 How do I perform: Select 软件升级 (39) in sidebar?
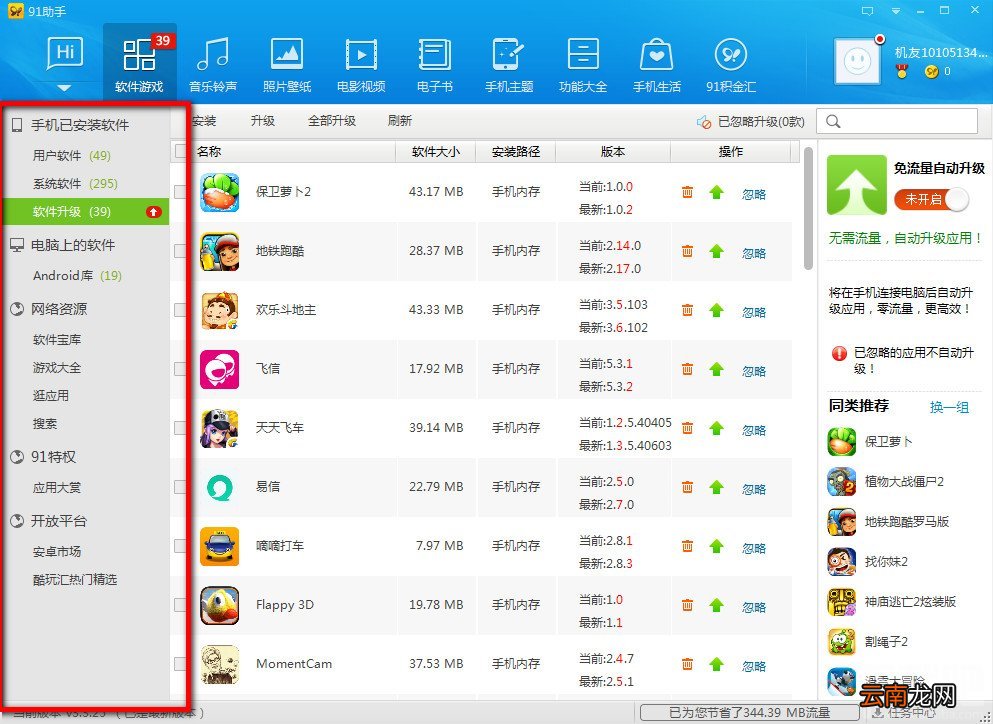click(87, 212)
